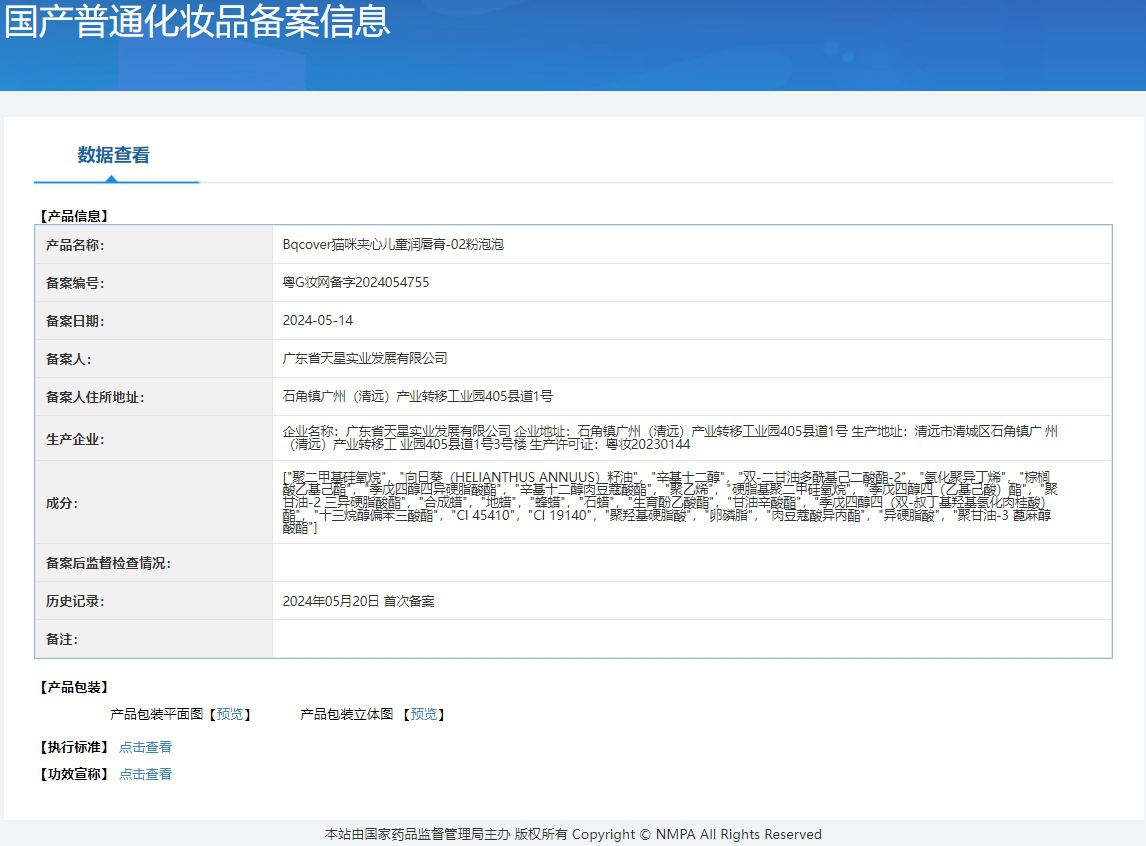The width and height of the screenshot is (1146, 846).
Task: Click the 历史记录 row label
Action: pyautogui.click(x=75, y=601)
